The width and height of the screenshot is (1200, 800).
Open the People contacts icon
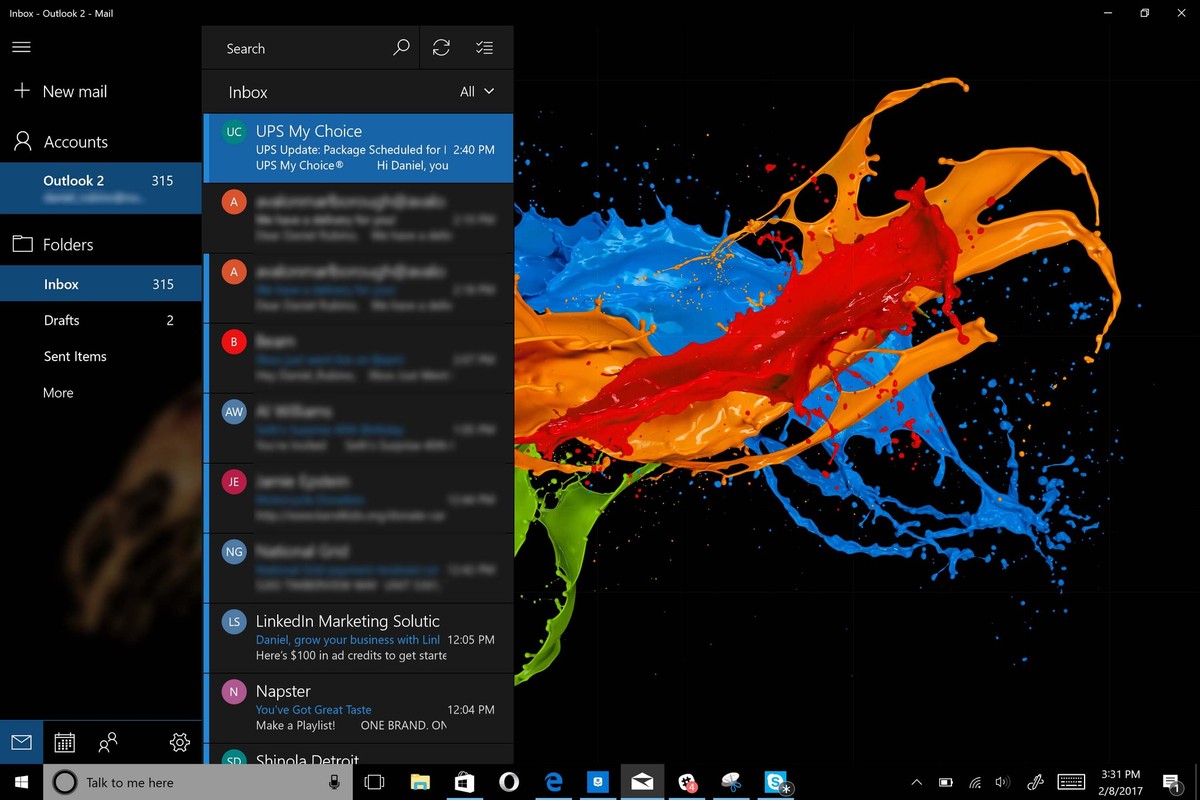(108, 742)
